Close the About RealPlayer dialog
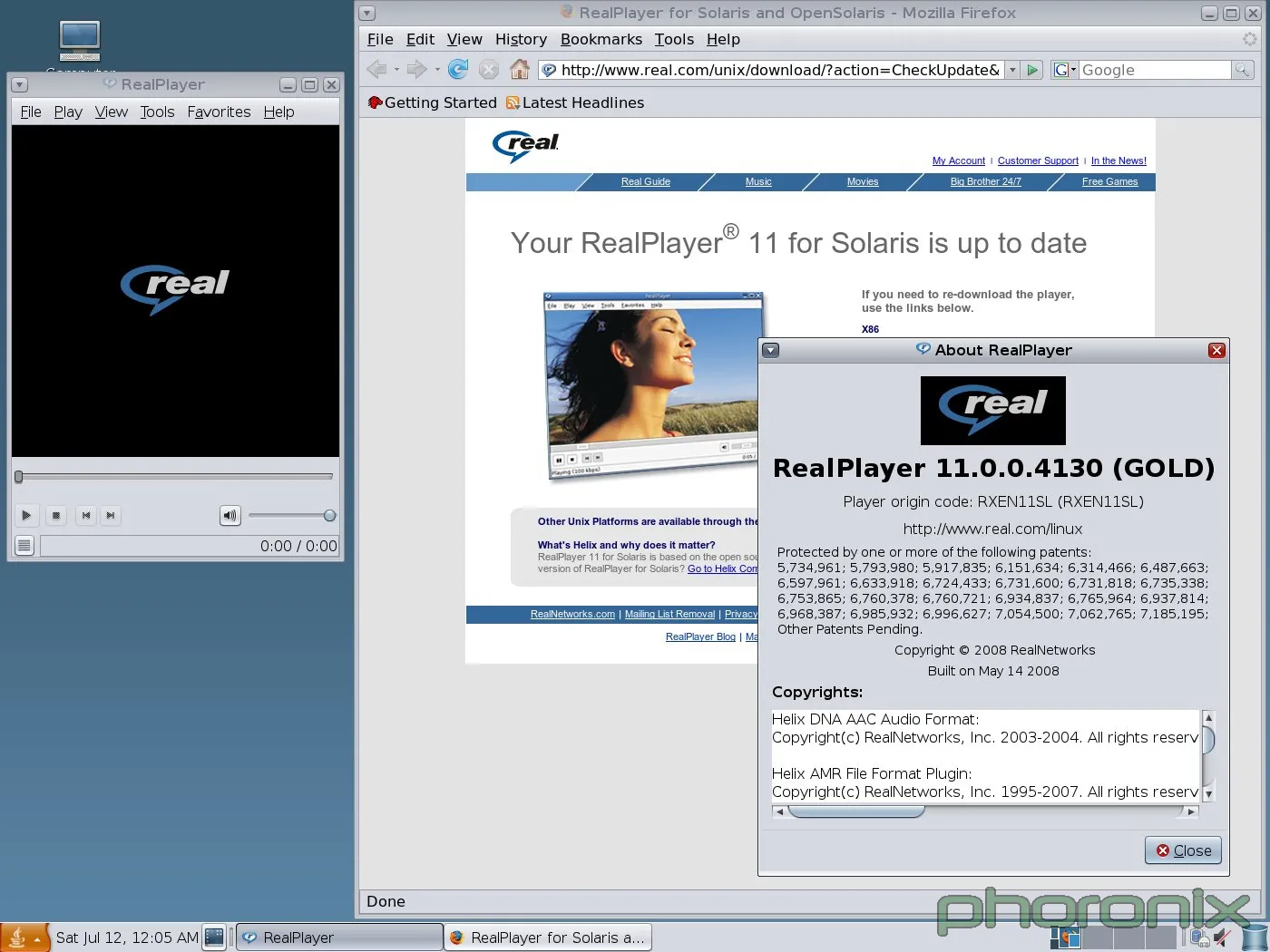Image resolution: width=1270 pixels, height=952 pixels. [1183, 850]
